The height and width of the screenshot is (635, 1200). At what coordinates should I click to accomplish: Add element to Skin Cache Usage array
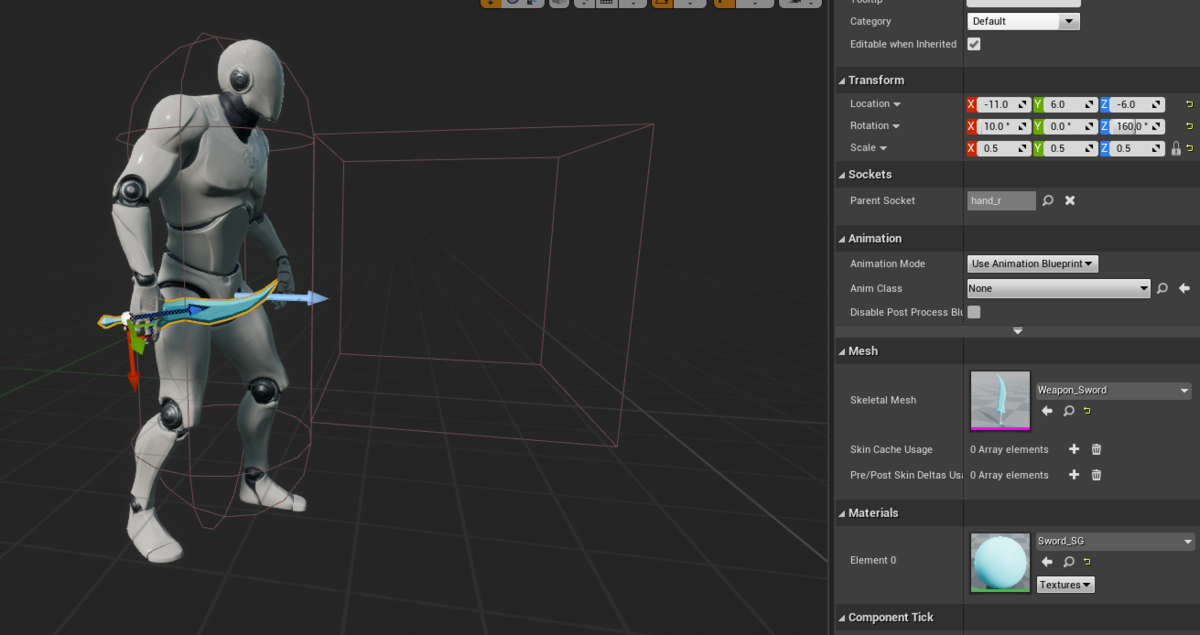[1074, 449]
